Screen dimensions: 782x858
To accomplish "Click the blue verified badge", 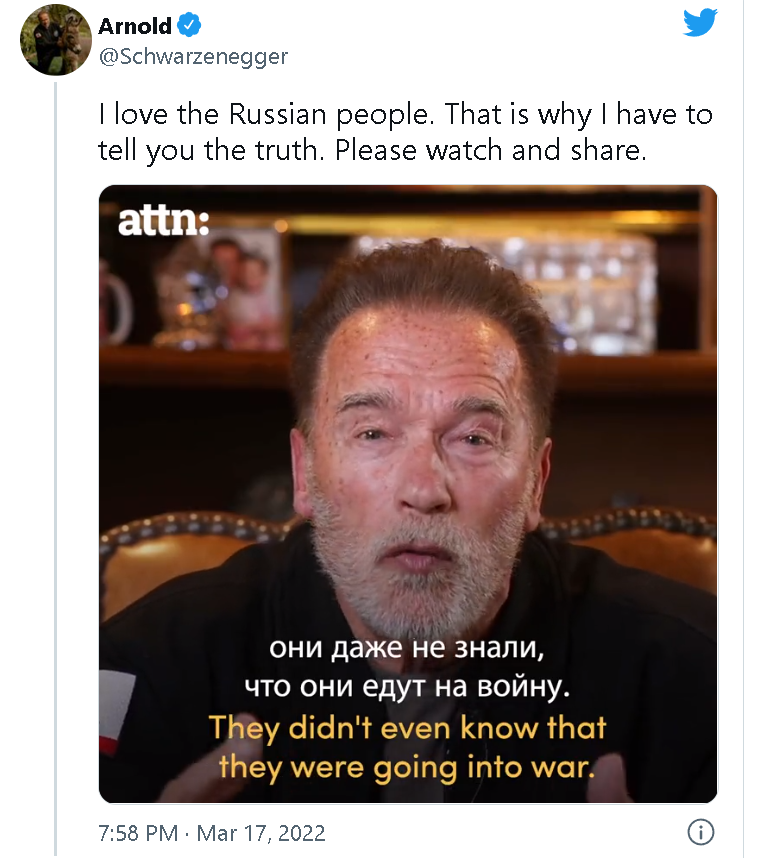I will point(190,26).
